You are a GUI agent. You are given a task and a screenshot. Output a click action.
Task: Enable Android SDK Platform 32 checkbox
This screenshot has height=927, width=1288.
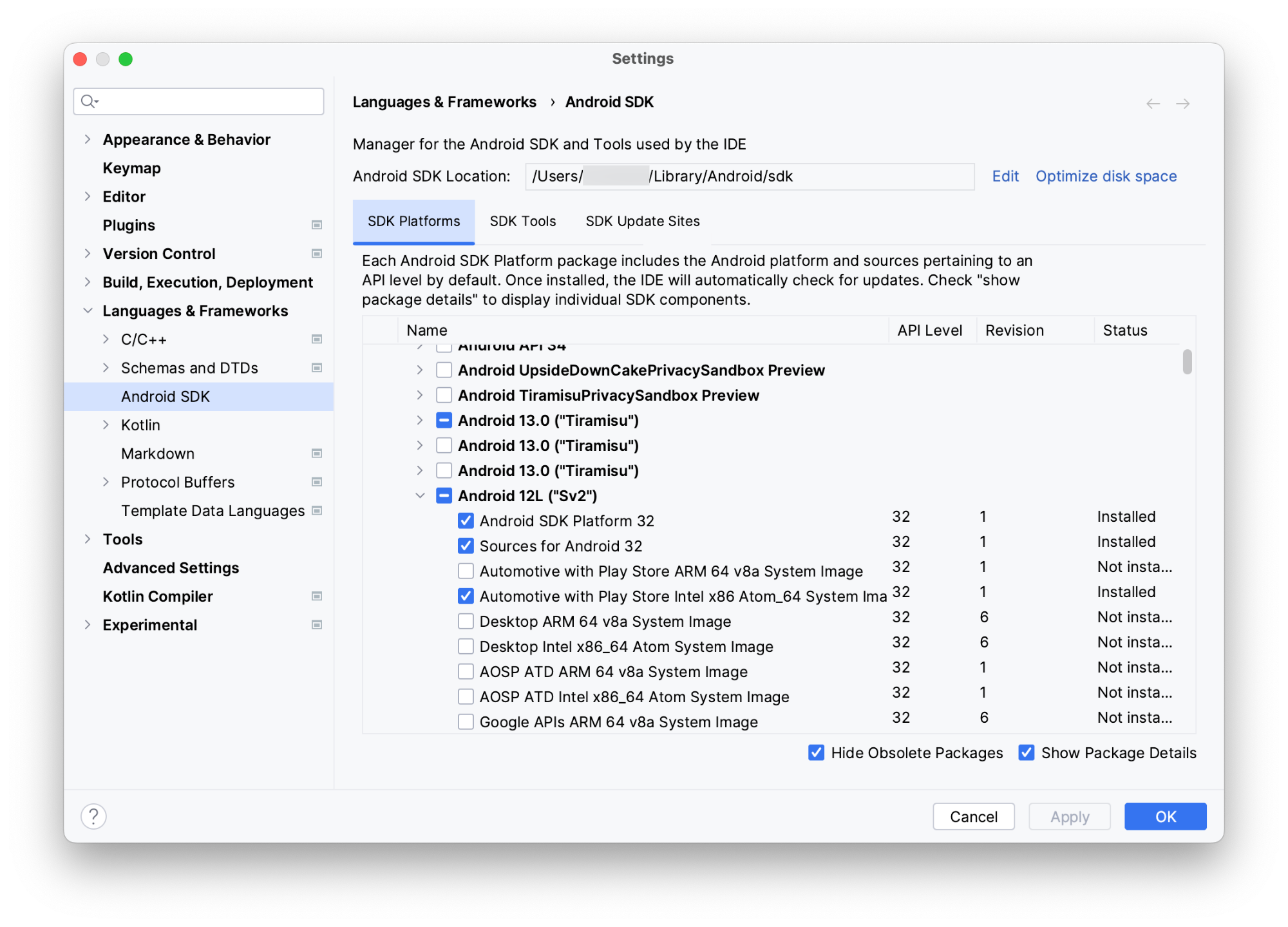pos(464,521)
